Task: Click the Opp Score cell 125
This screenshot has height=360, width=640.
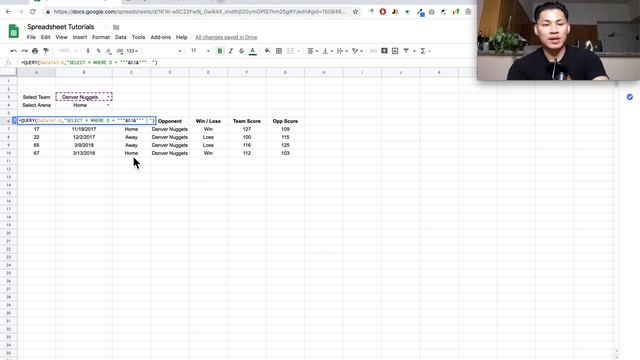Action: [285, 145]
